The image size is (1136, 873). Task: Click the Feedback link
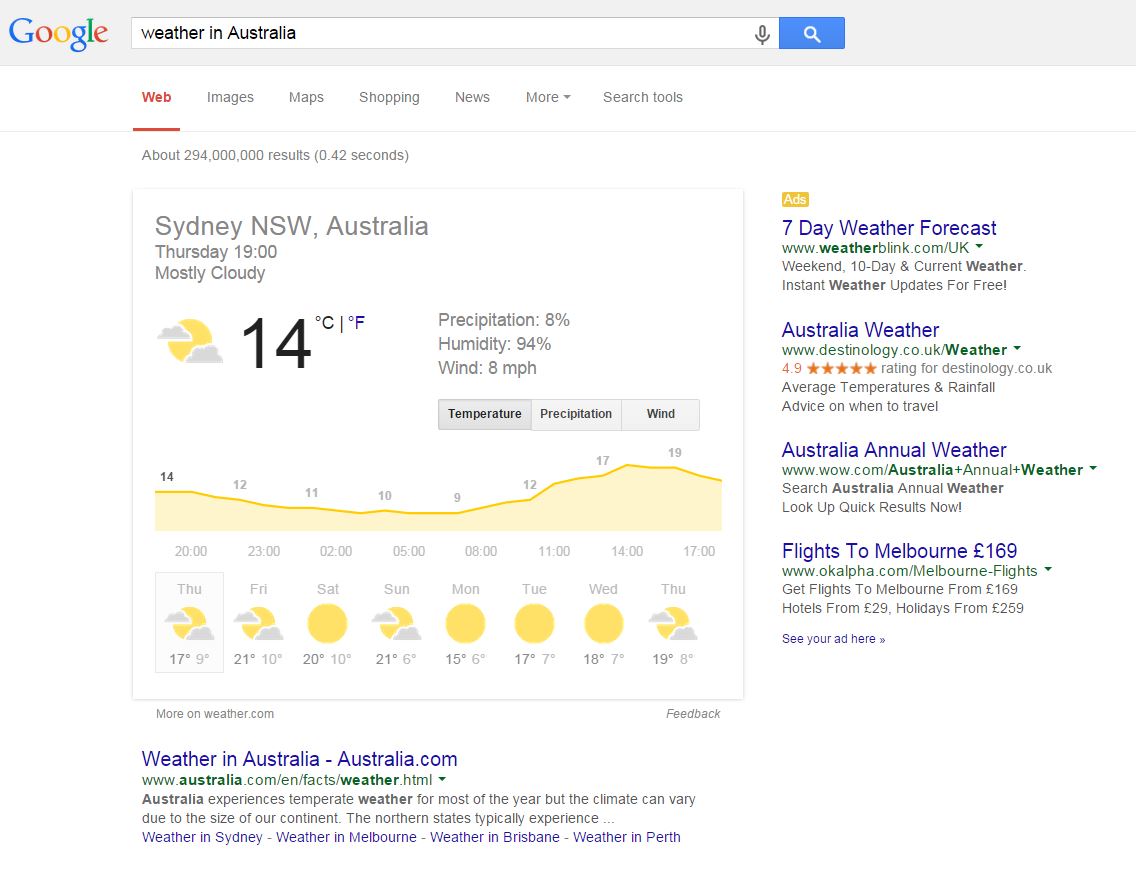pyautogui.click(x=693, y=714)
